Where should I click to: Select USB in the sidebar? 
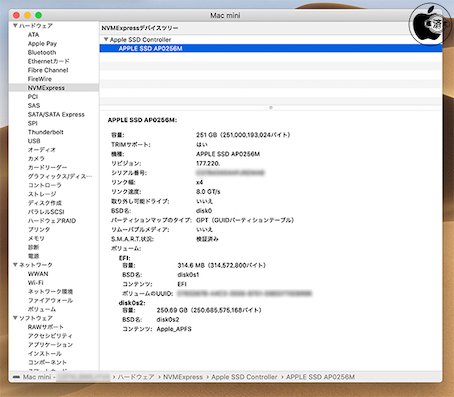[x=34, y=141]
